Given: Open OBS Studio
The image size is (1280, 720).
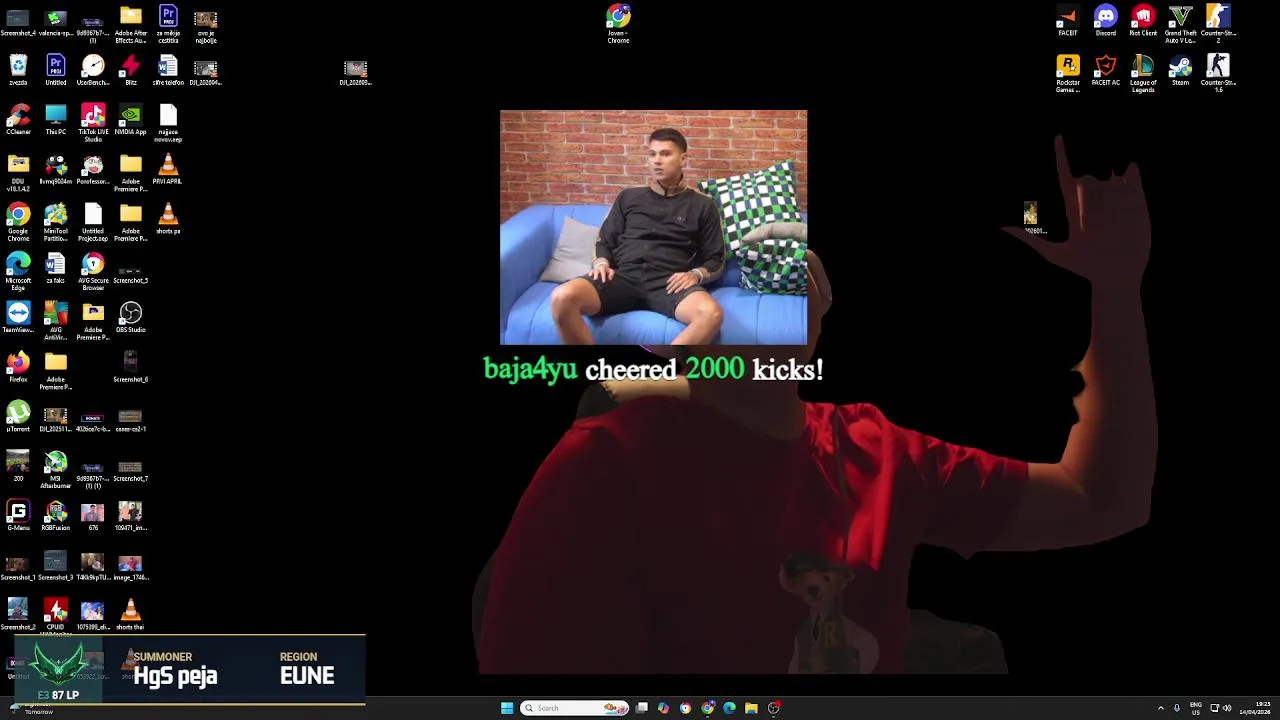Looking at the screenshot, I should [x=131, y=318].
